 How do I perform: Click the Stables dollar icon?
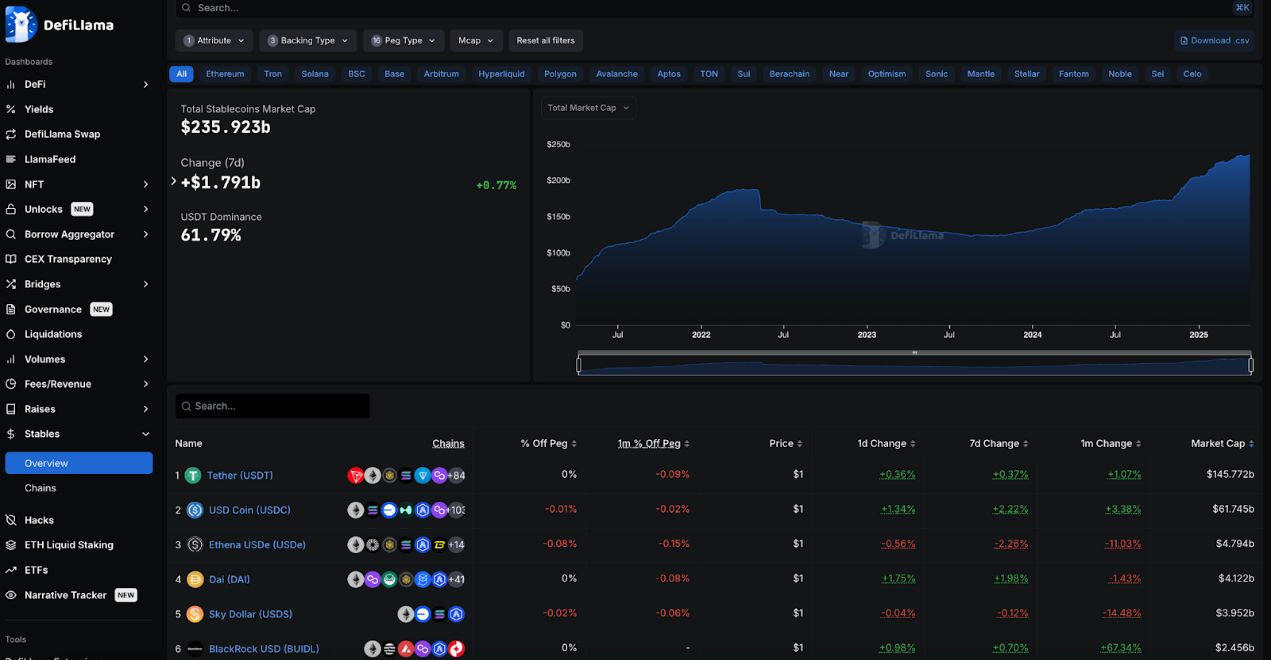(11, 434)
